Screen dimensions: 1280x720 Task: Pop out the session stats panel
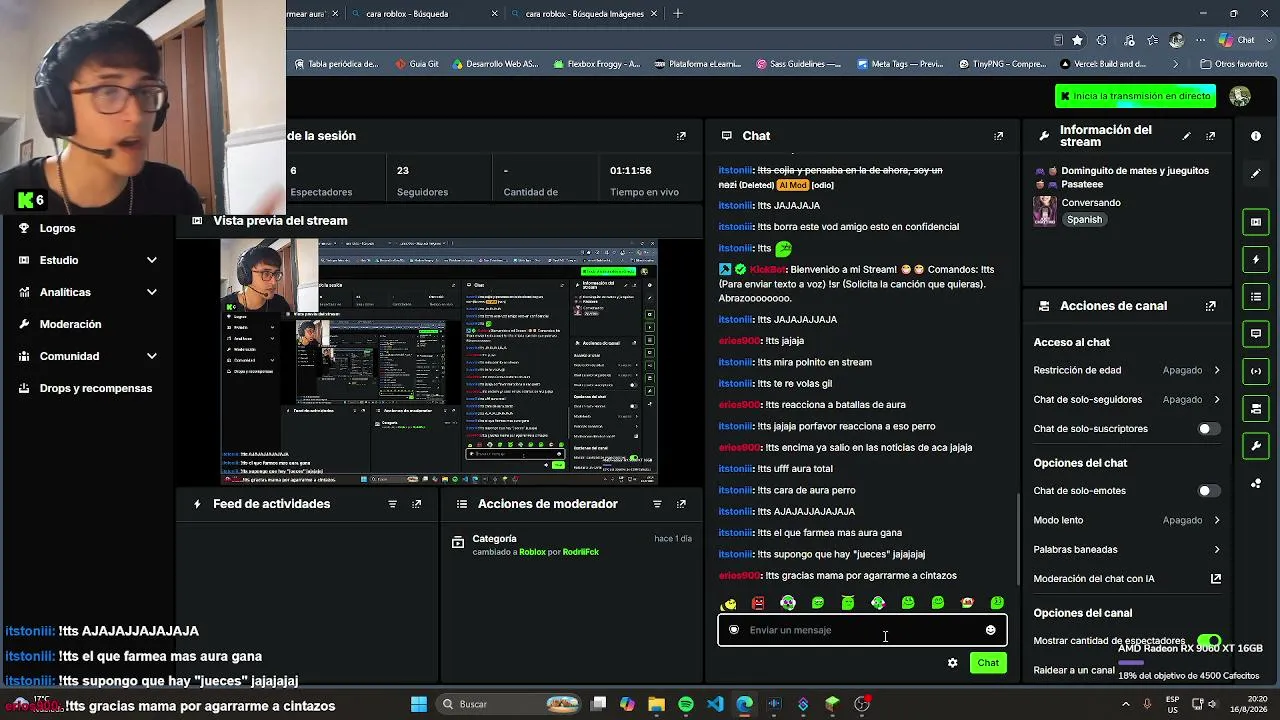681,136
